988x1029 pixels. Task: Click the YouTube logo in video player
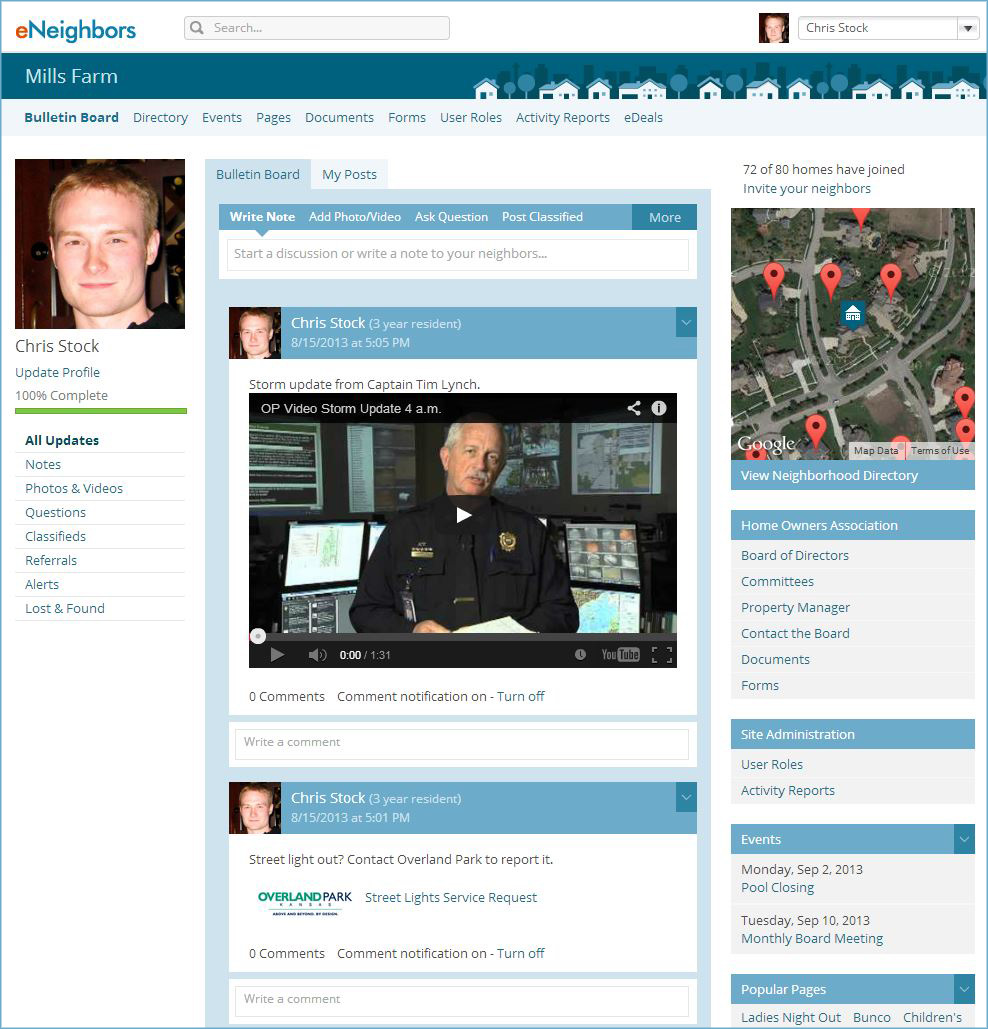coord(620,655)
